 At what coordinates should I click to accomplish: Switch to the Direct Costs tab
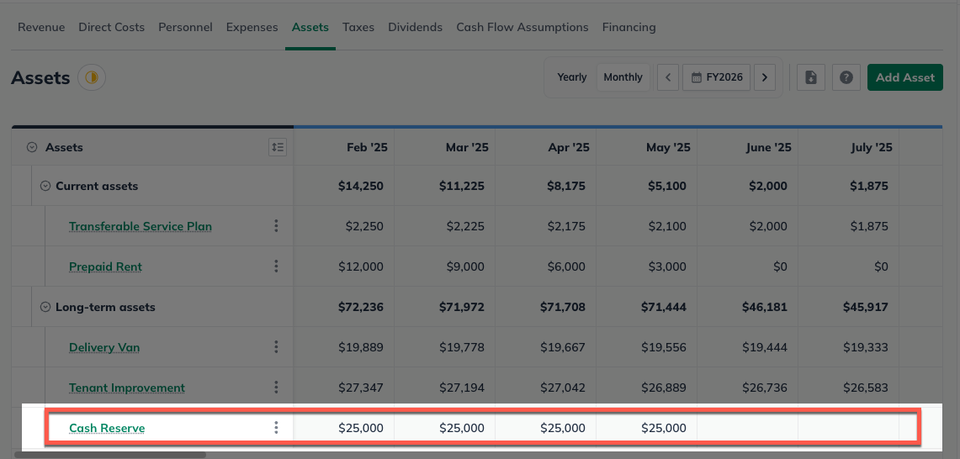(111, 27)
